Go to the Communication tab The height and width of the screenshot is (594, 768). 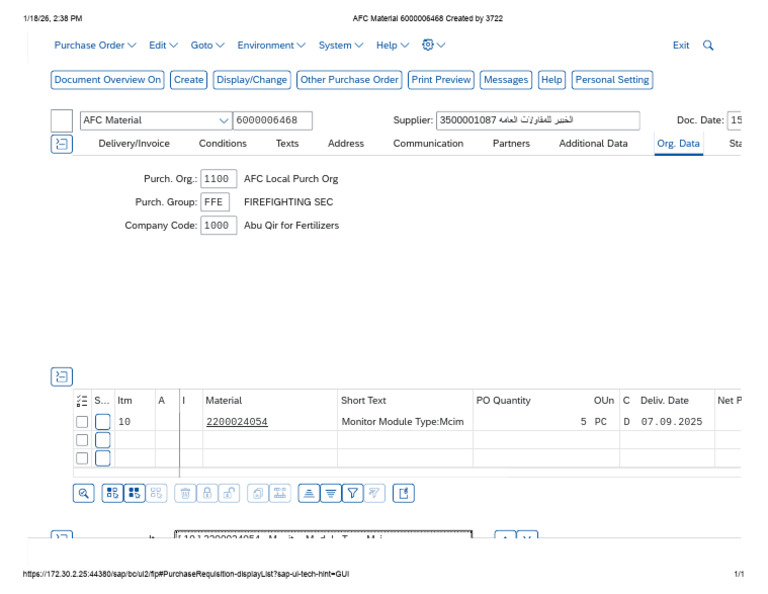point(428,143)
